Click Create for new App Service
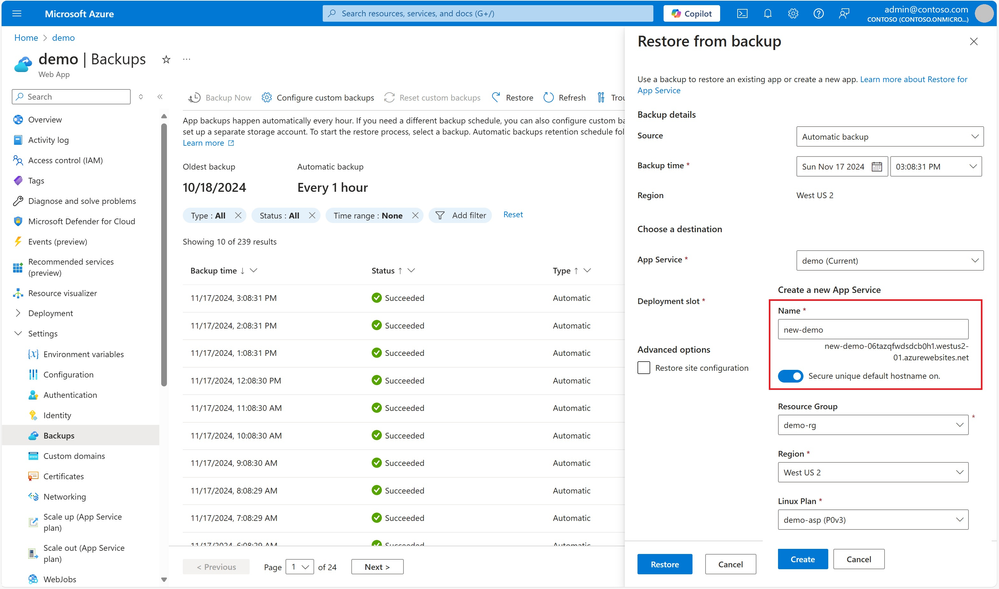Screen dimensions: 999x589 (803, 559)
